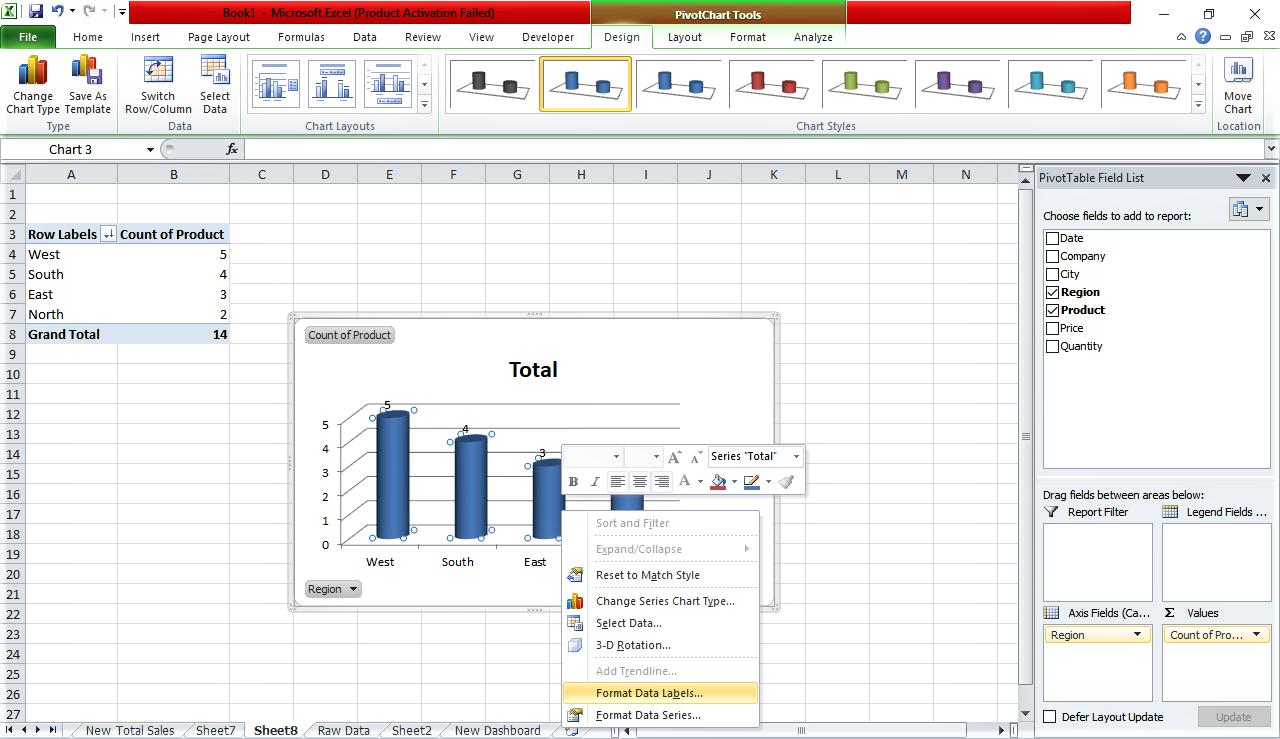The width and height of the screenshot is (1280, 739).
Task: Click Shrink Font icon in mini toolbar
Action: tap(696, 456)
